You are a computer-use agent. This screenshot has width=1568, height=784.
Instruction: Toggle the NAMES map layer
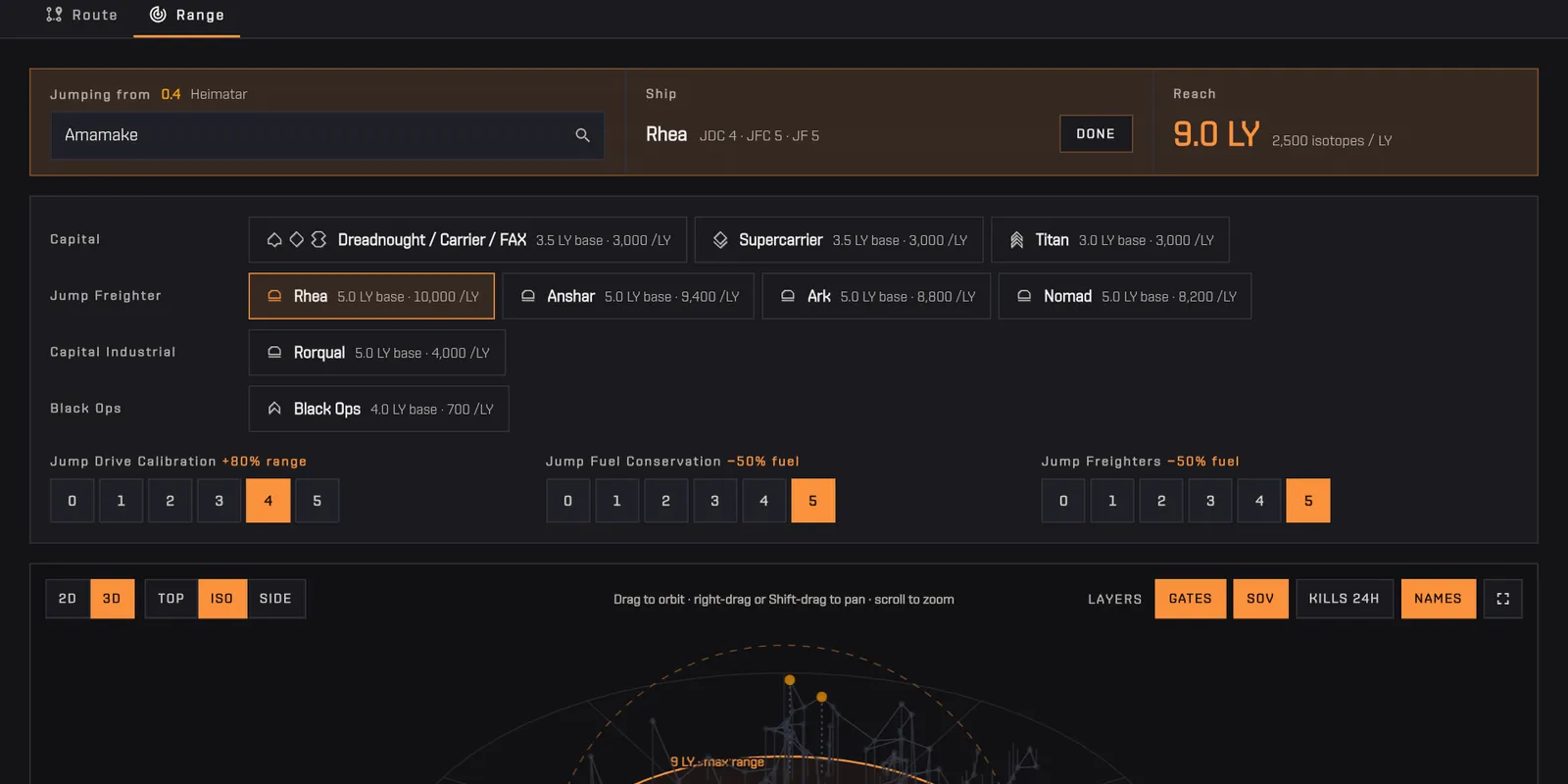tap(1439, 599)
